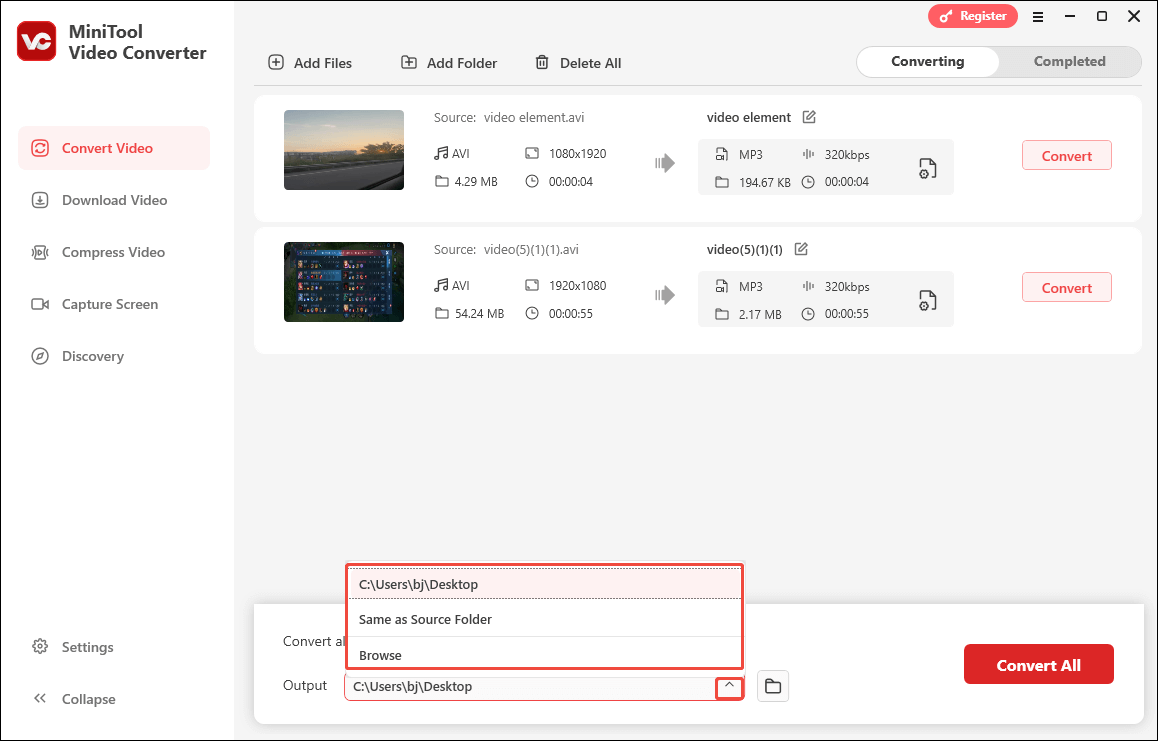Click the Add Files button
The width and height of the screenshot is (1158, 741).
pos(309,63)
